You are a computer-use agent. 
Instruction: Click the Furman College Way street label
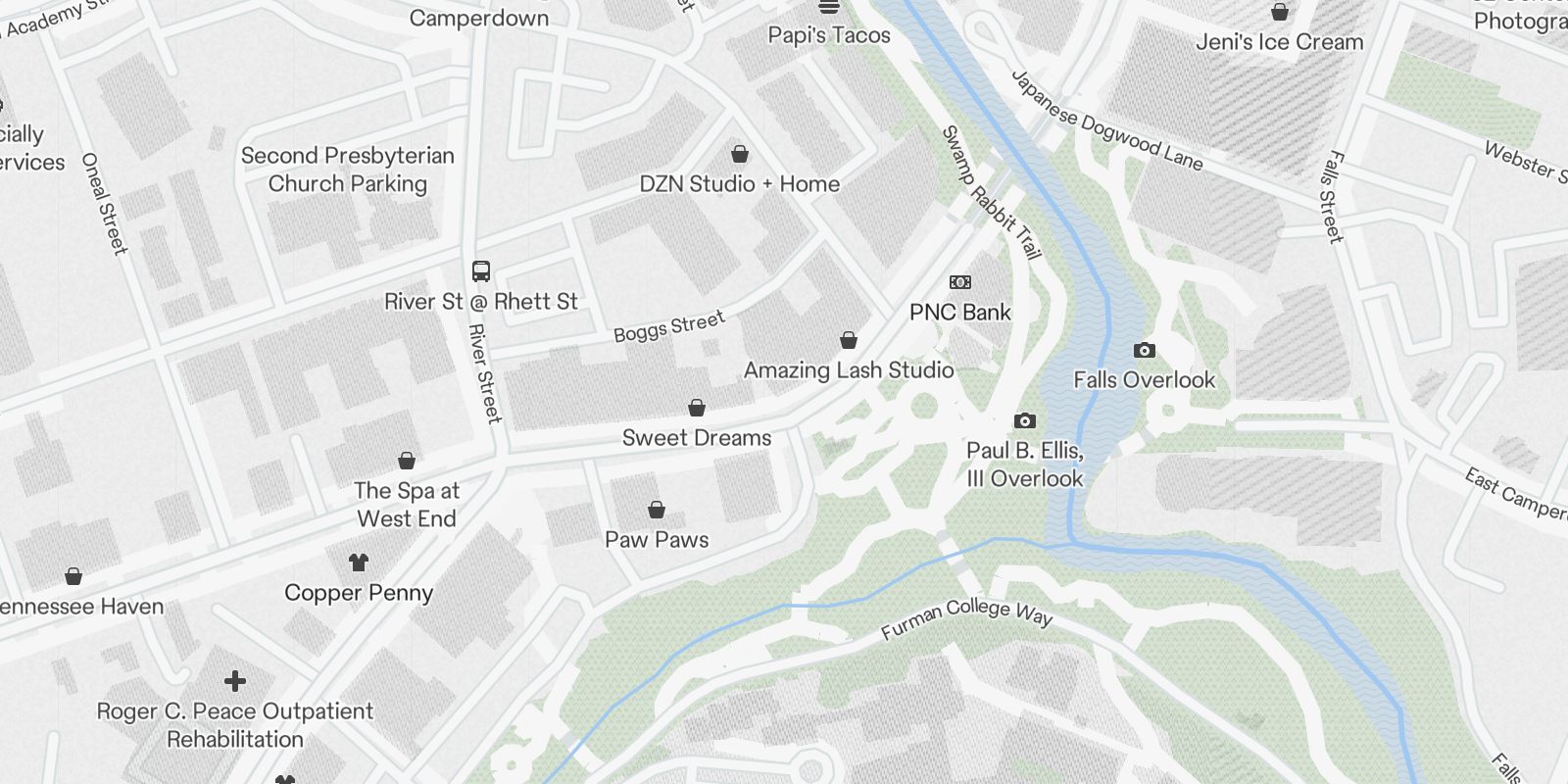[x=966, y=617]
